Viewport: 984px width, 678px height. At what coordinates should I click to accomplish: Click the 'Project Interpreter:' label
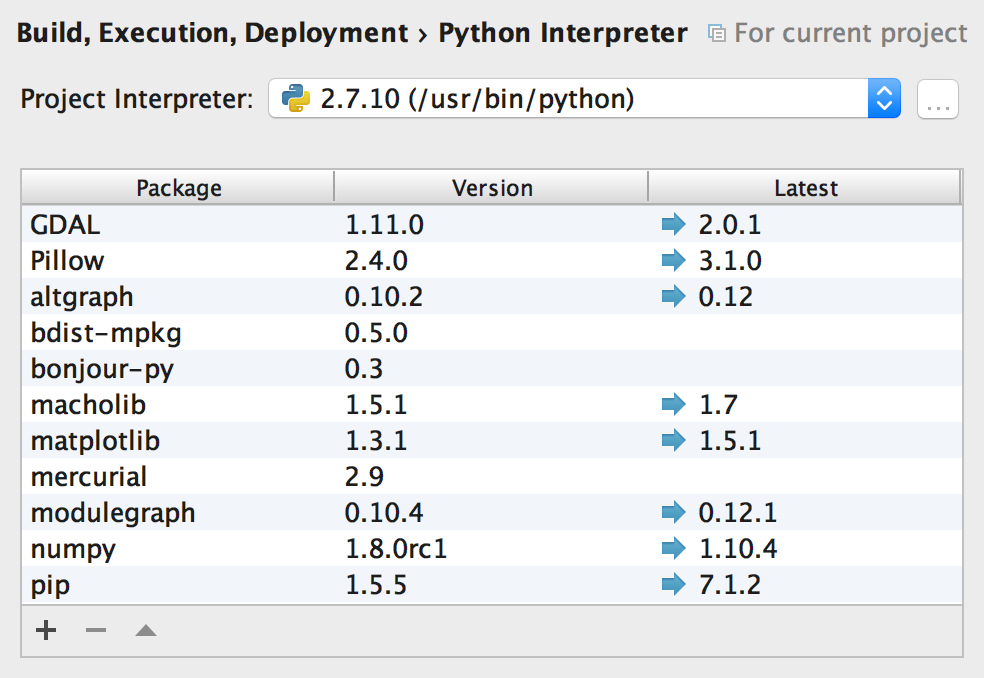coord(137,99)
